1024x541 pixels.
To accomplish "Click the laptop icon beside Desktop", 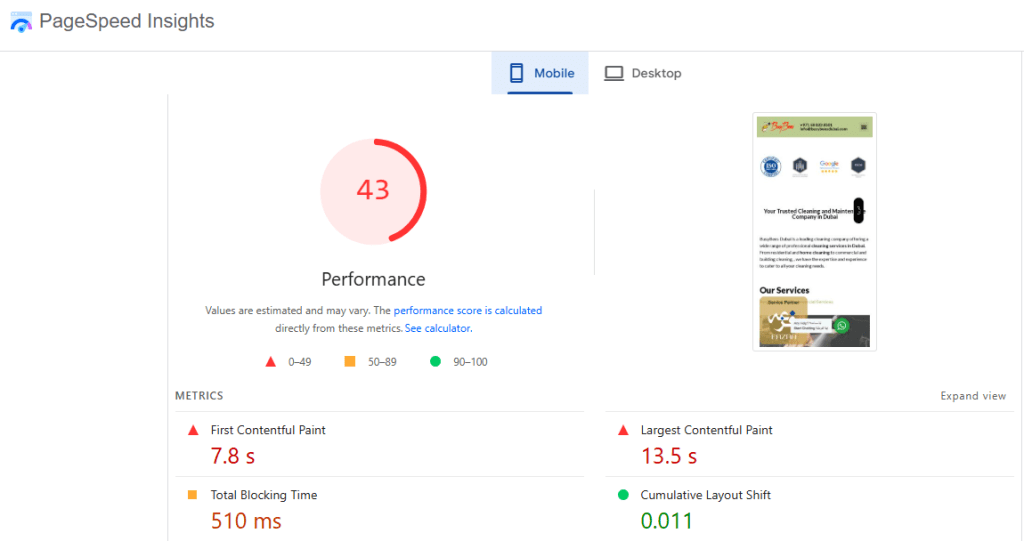I will [614, 73].
